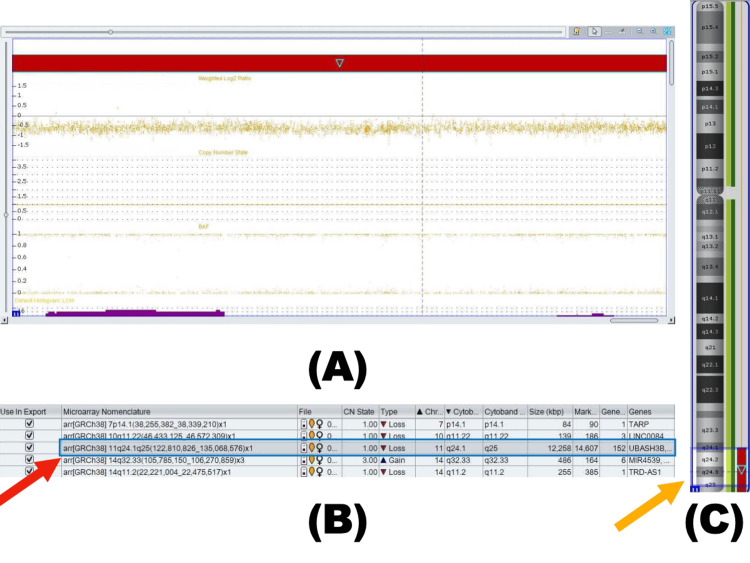Click the Mark... column header

pos(586,411)
